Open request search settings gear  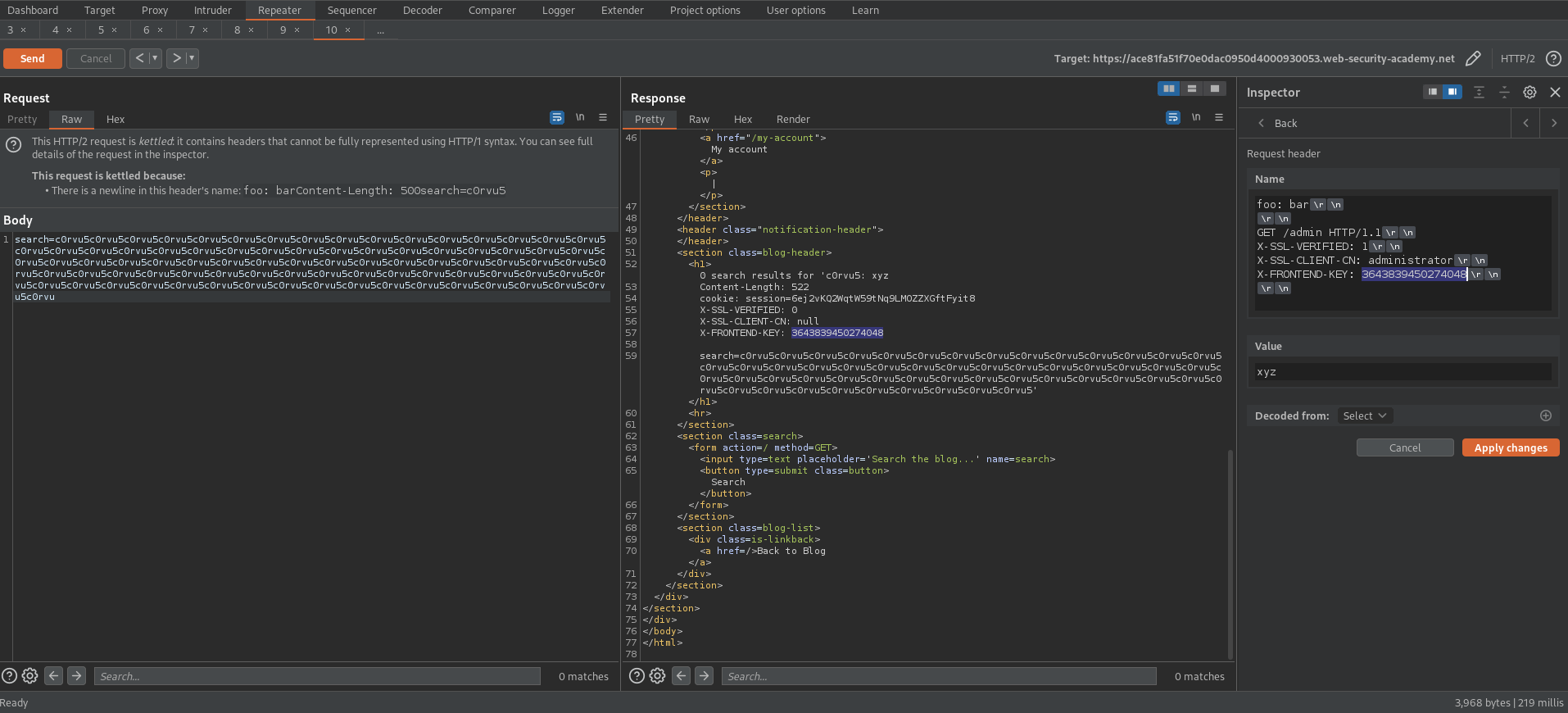click(30, 676)
